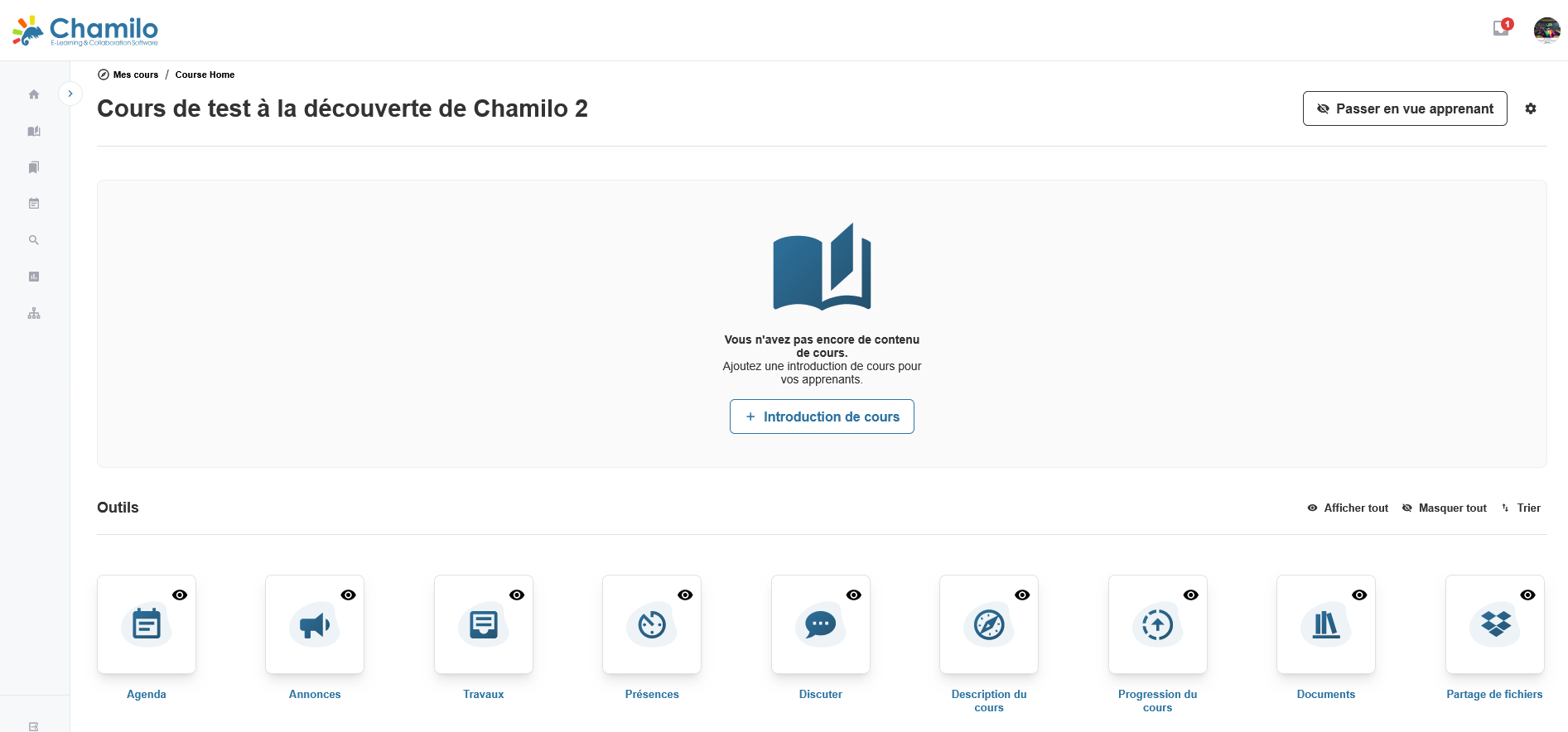Click the Chamilo logo
Viewport: 1568px width, 732px height.
coord(85,31)
